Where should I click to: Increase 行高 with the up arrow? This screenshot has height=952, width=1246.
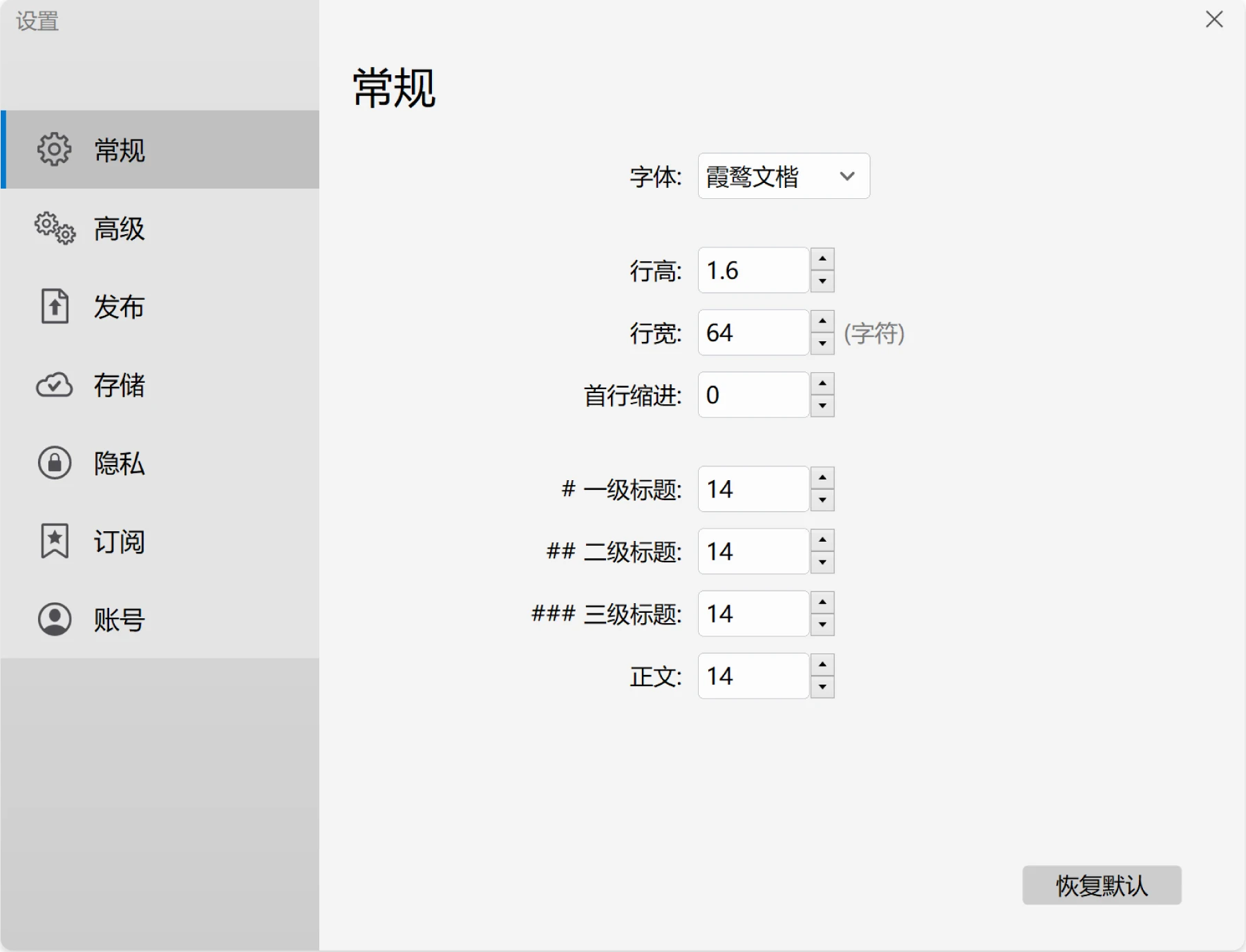tap(822, 259)
